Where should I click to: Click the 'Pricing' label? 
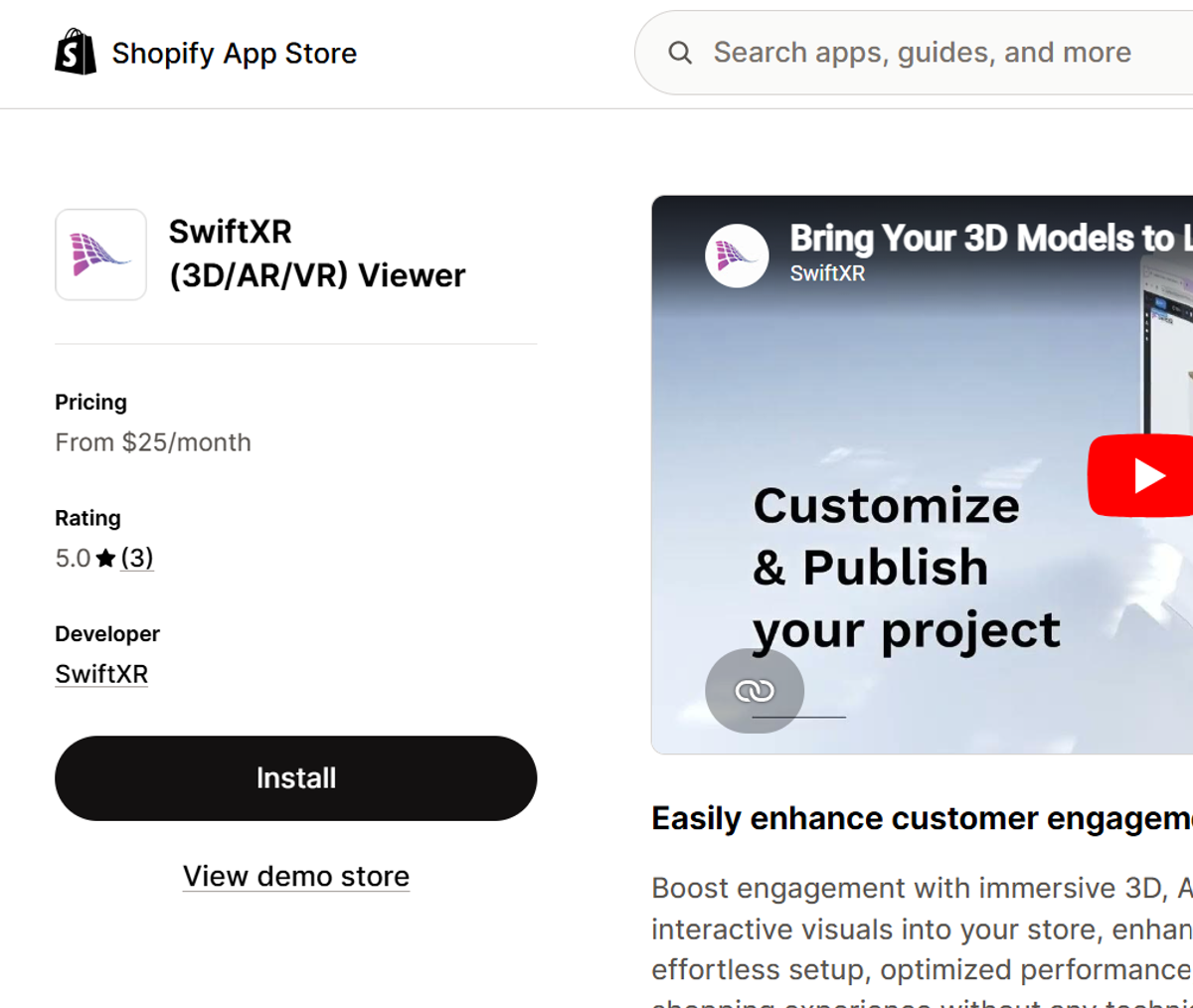(x=90, y=403)
